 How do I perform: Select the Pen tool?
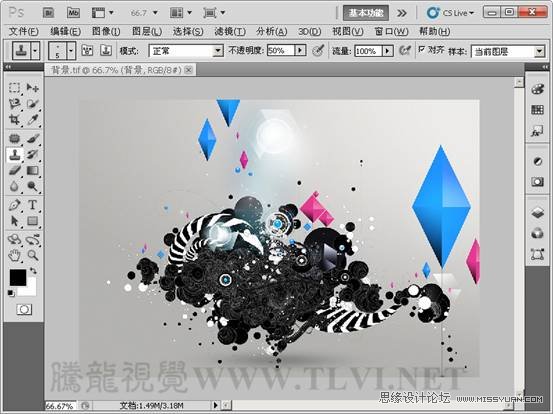point(14,205)
